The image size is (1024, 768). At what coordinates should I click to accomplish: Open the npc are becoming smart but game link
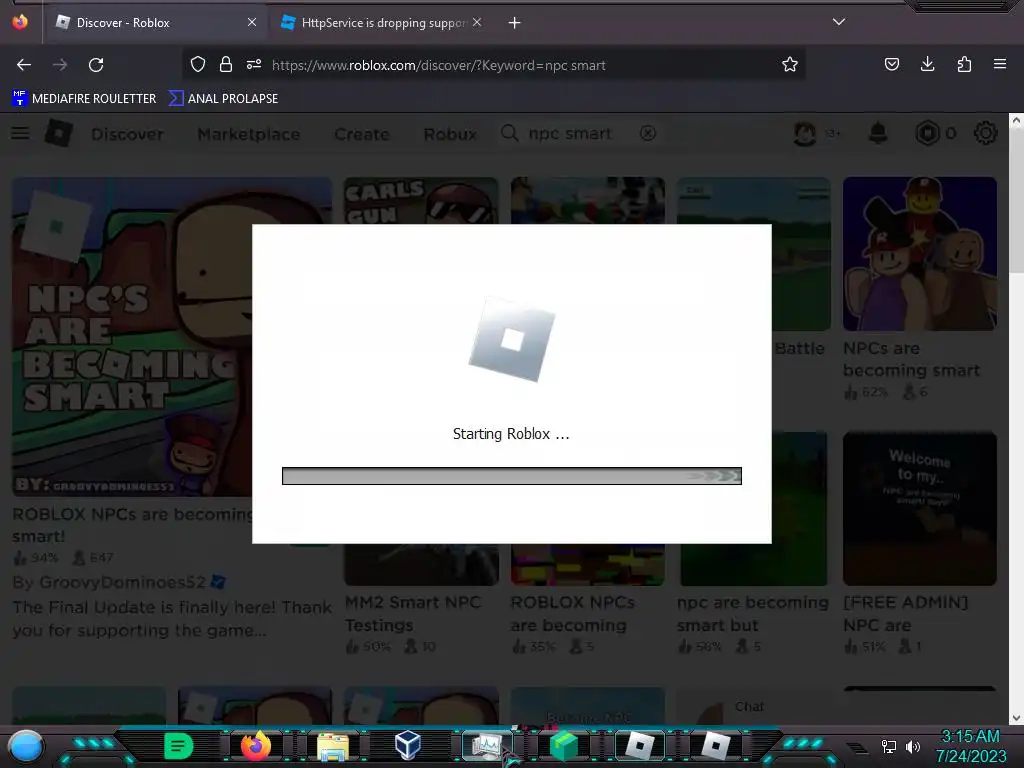click(752, 613)
